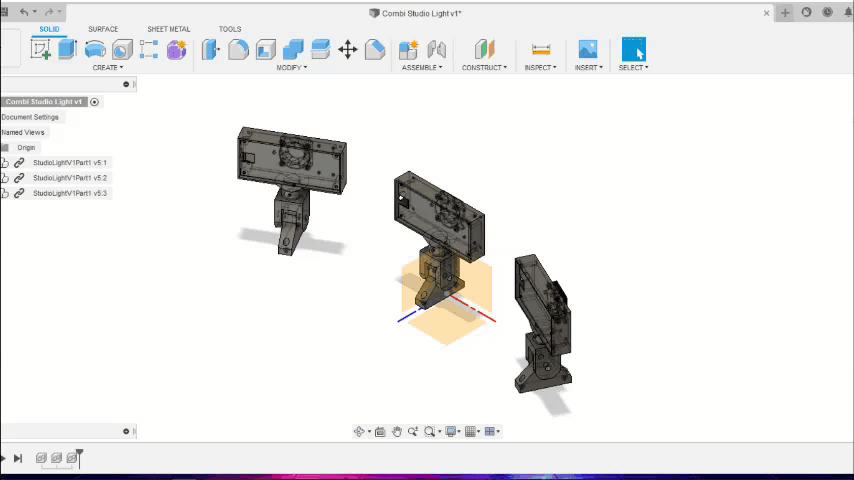Open a new design tab with plus
This screenshot has width=854, height=480.
(x=785, y=13)
